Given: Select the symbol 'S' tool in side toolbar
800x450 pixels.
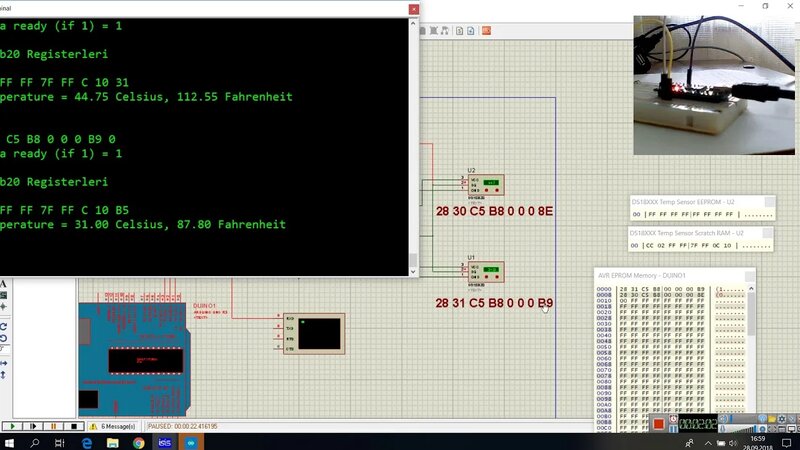Looking at the screenshot, I should coord(3,295).
